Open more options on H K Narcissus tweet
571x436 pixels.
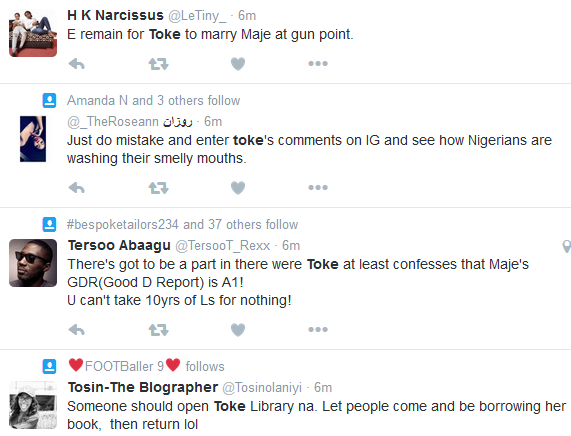[x=318, y=63]
